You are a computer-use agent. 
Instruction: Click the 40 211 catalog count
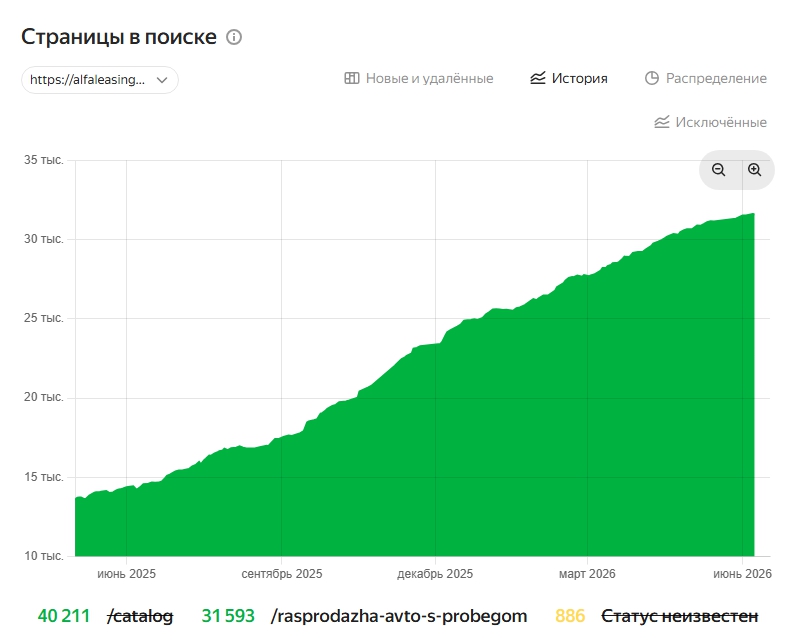64,616
